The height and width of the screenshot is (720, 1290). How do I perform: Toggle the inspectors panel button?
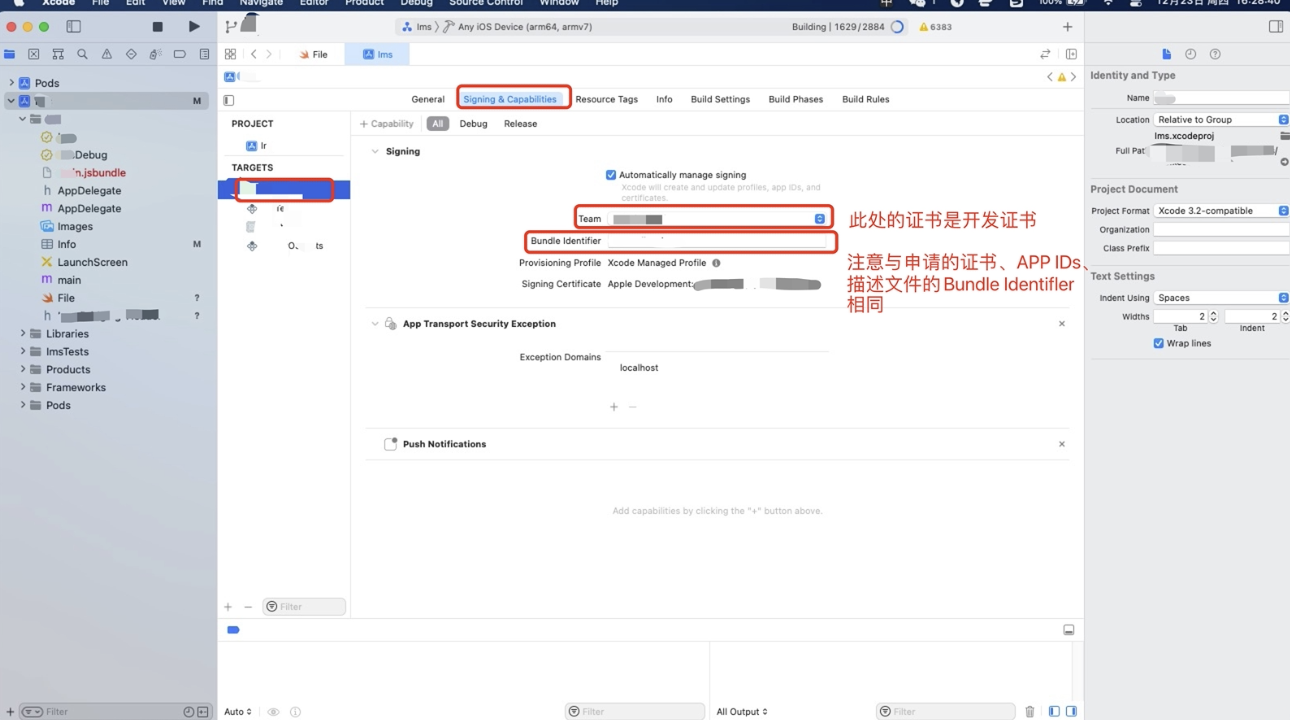tap(1275, 27)
